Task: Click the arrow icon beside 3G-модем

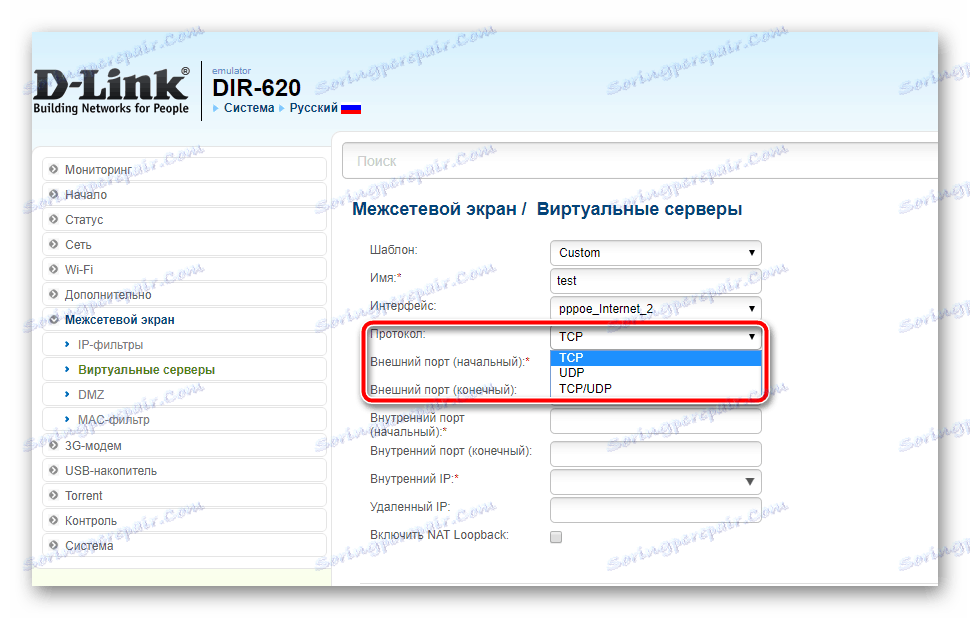Action: pyautogui.click(x=51, y=445)
